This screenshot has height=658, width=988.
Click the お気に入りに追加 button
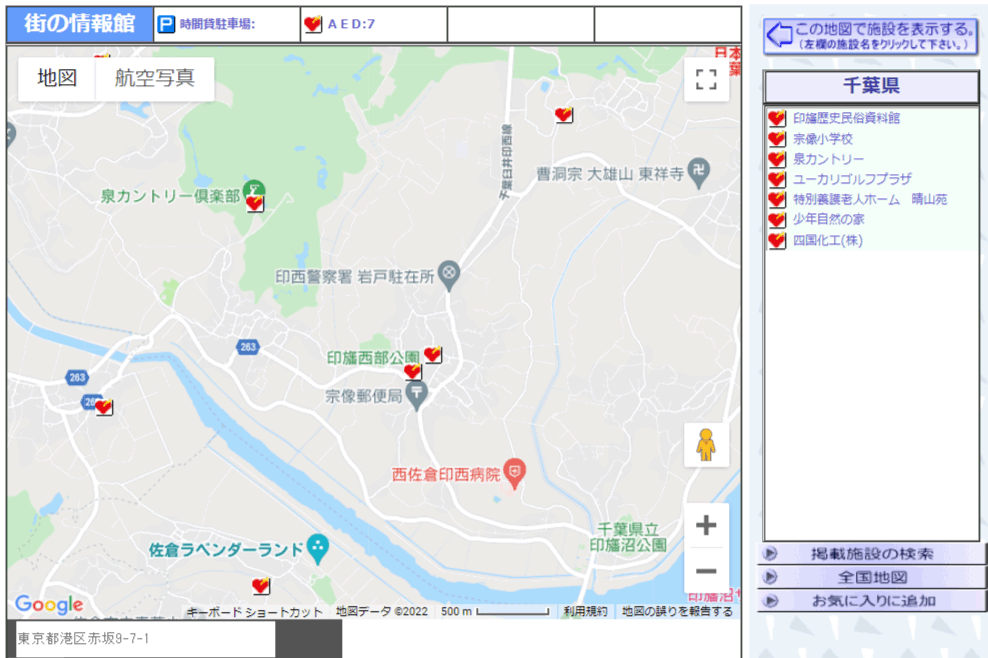(x=871, y=601)
